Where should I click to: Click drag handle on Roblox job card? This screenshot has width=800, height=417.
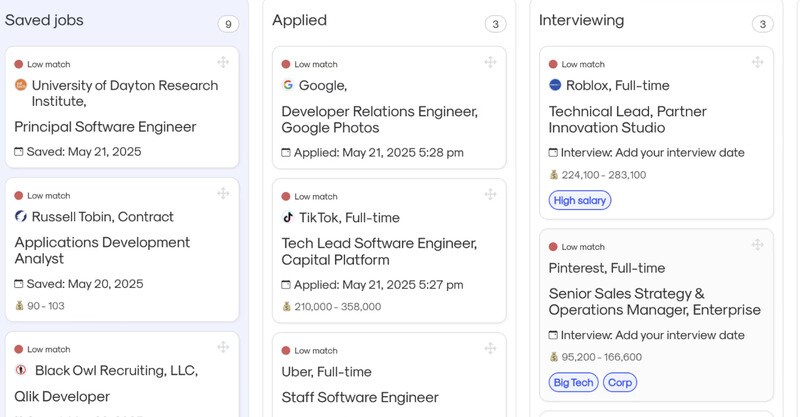click(757, 63)
